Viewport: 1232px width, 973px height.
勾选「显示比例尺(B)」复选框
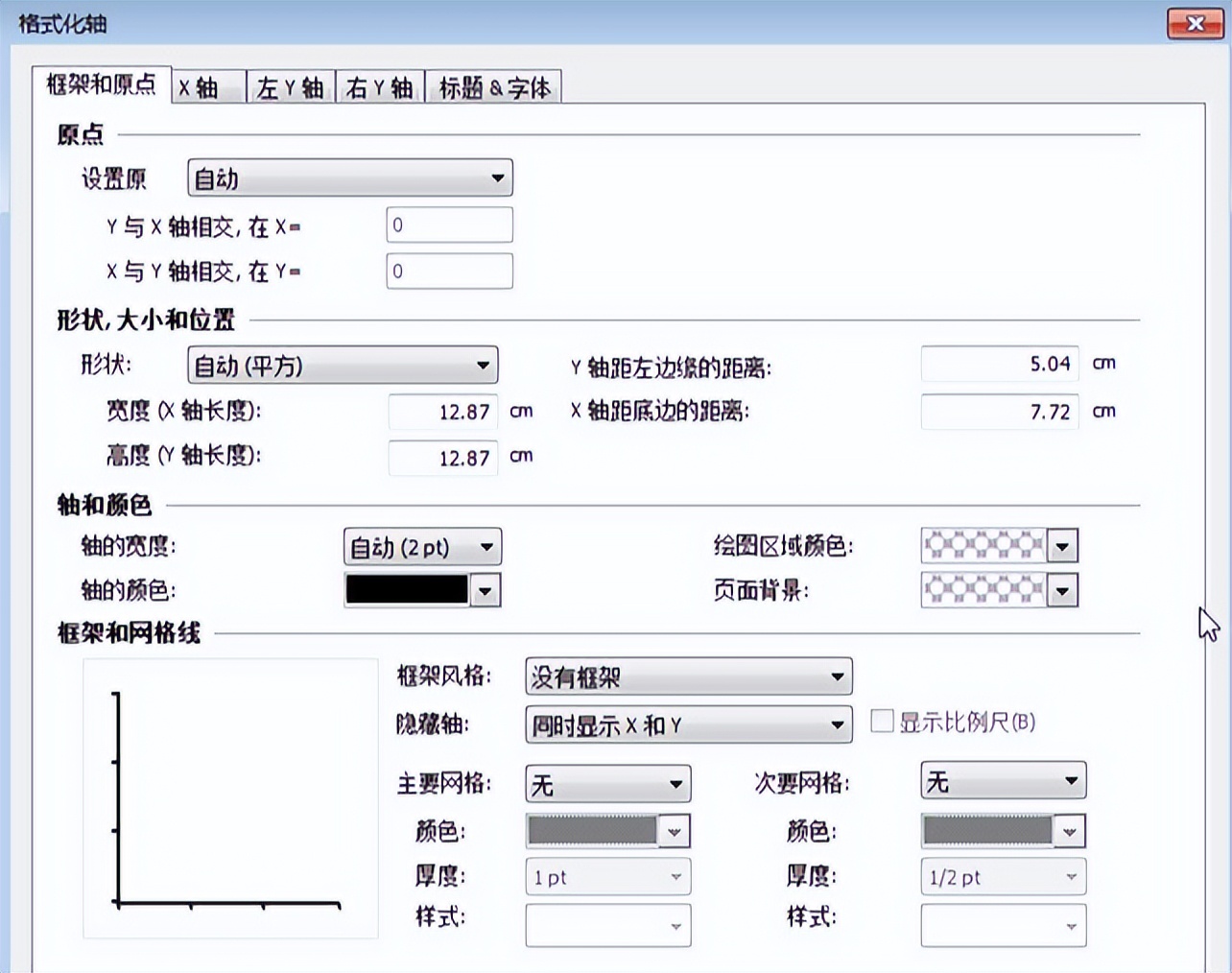(881, 721)
